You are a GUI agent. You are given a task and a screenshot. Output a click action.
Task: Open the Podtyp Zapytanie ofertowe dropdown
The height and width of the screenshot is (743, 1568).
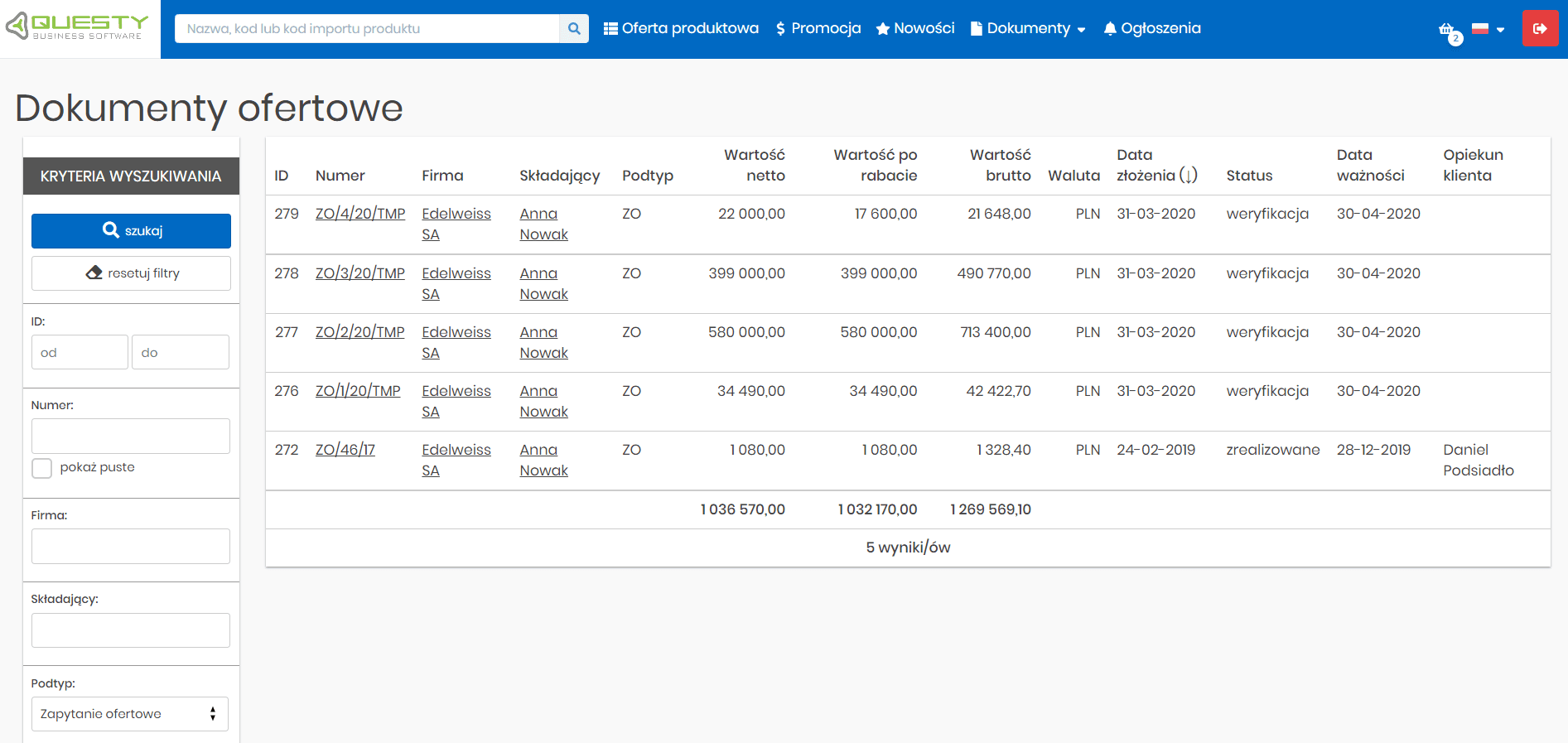click(130, 714)
